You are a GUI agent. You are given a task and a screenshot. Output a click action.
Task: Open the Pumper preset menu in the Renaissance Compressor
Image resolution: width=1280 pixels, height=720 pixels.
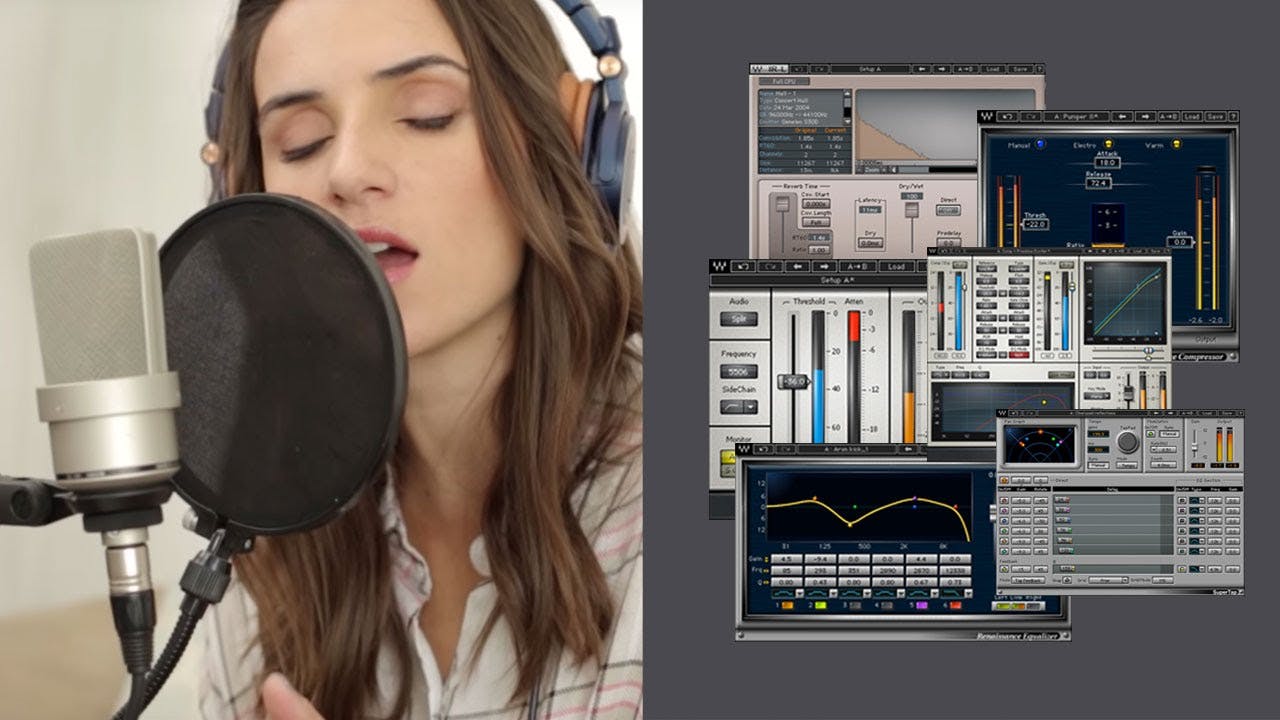point(1077,116)
